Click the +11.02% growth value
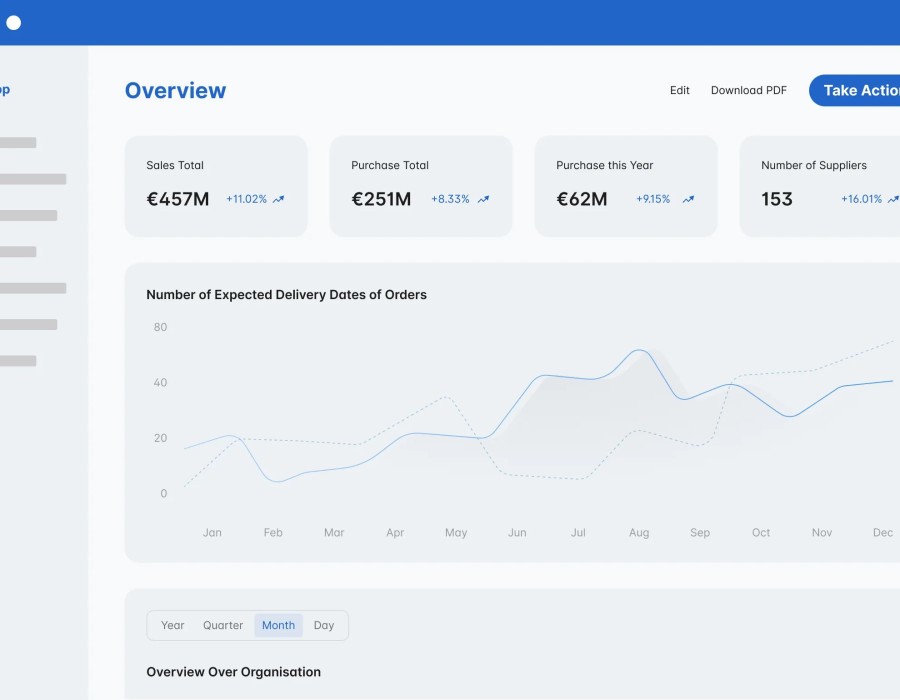The height and width of the screenshot is (700, 900). (x=246, y=199)
